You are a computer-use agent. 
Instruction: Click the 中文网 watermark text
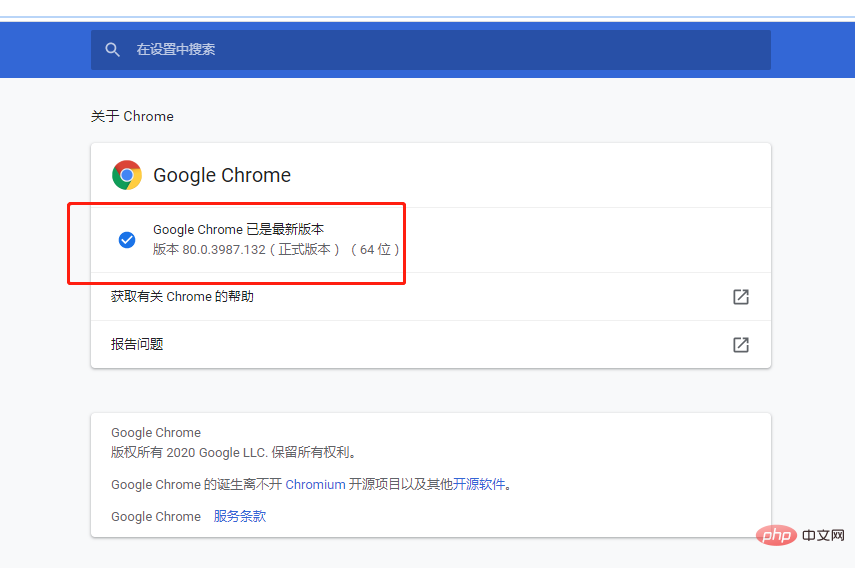point(824,537)
